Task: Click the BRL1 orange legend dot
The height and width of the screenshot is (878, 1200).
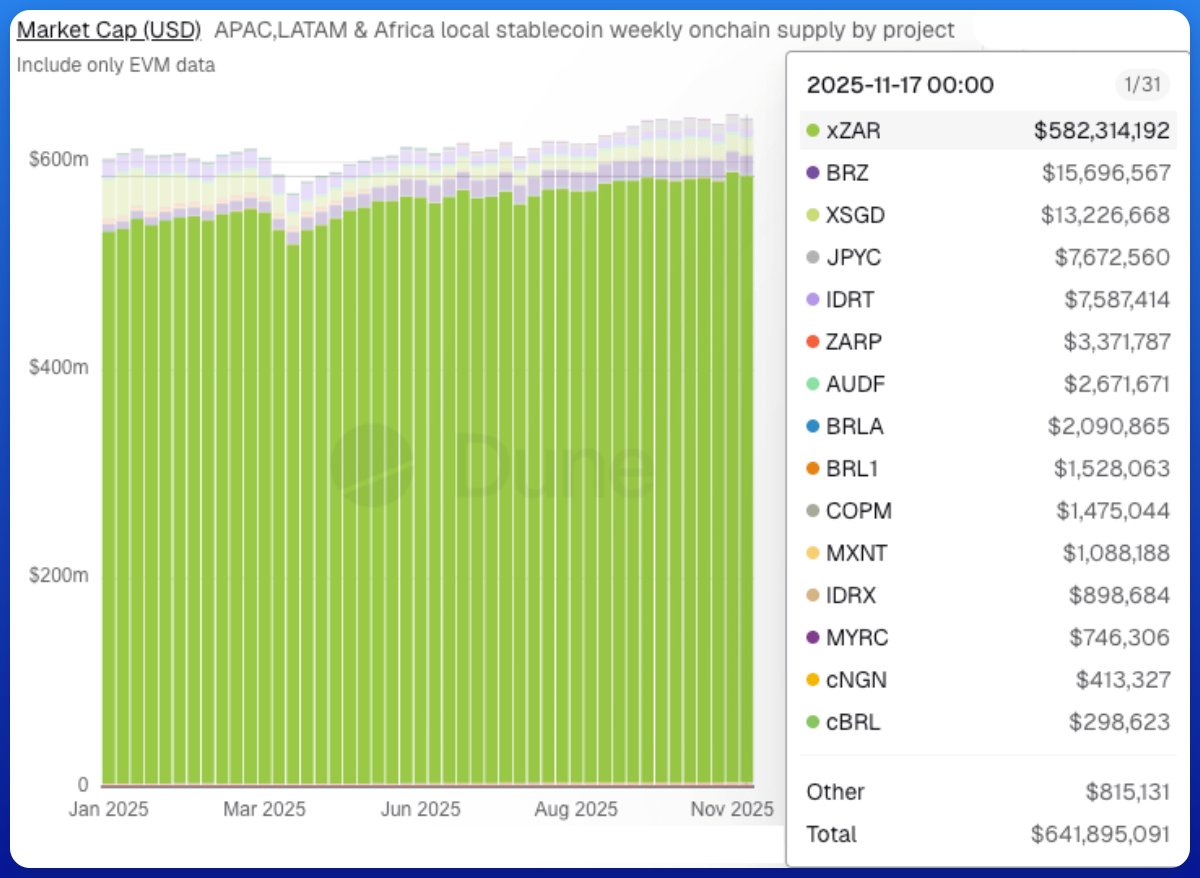Action: point(813,468)
